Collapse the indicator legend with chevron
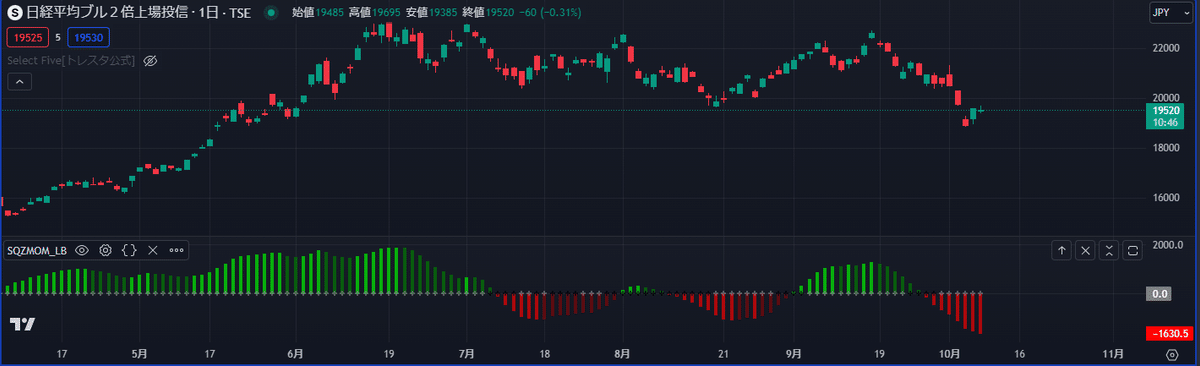 [19, 83]
